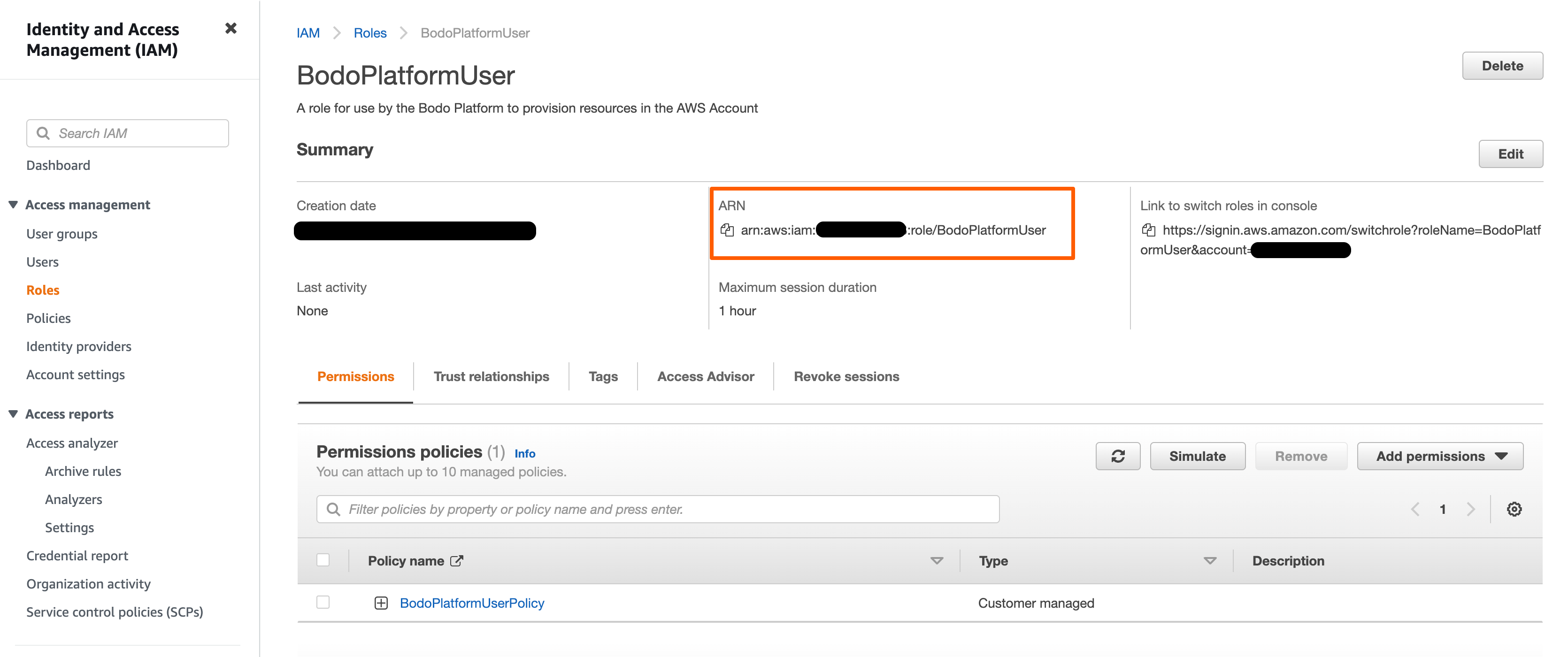This screenshot has width=1568, height=657.
Task: Click the Search IAM magnifier icon
Action: (x=40, y=132)
